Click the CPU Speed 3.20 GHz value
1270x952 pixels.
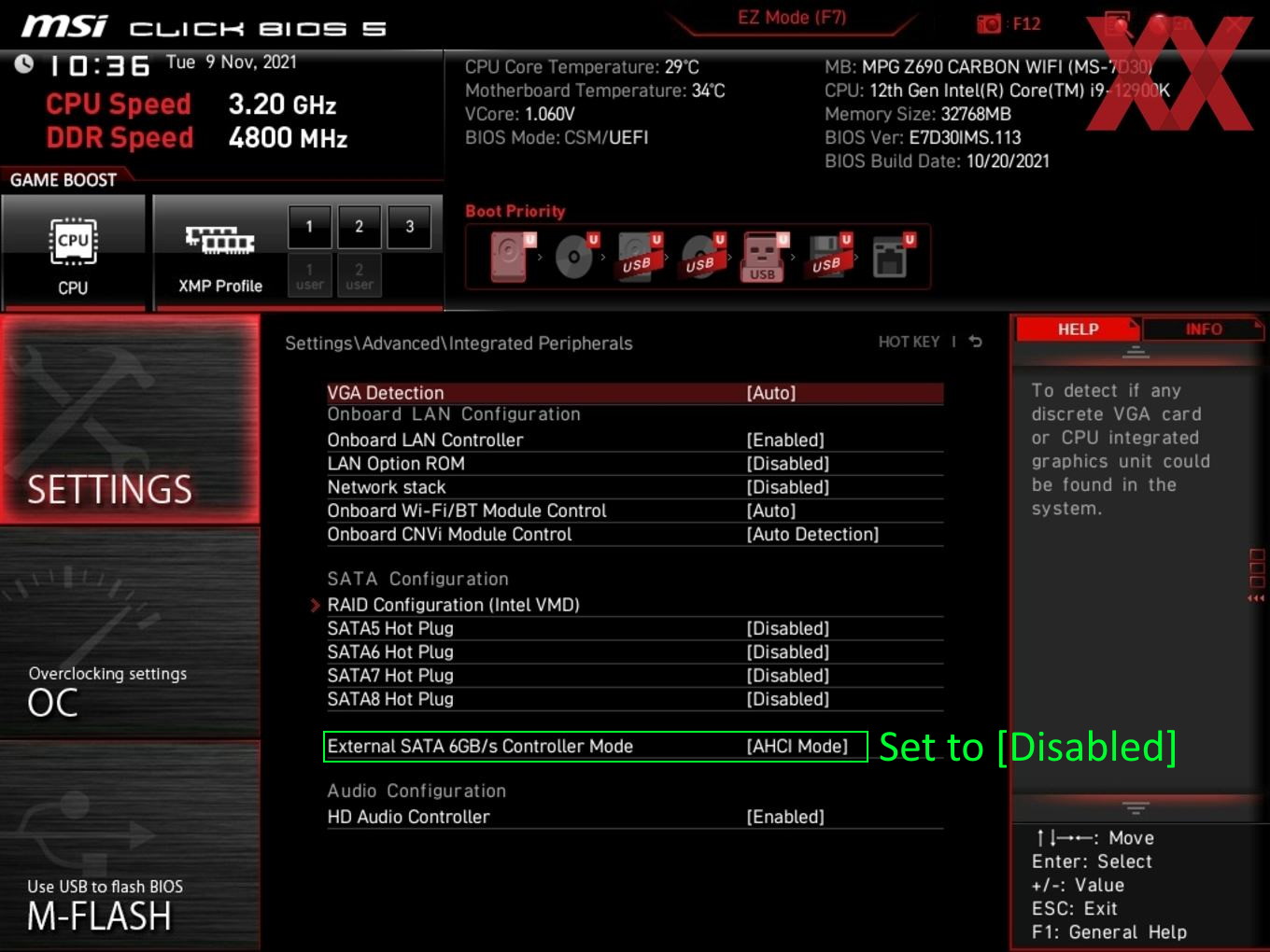[x=282, y=105]
